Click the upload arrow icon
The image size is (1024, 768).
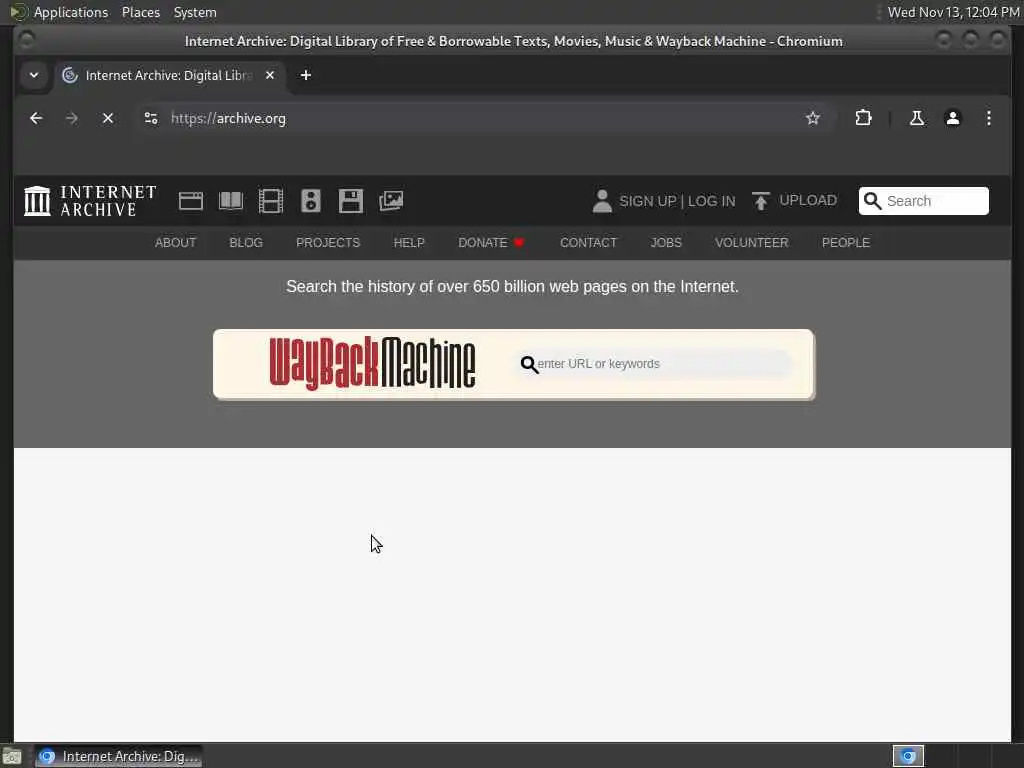coord(761,201)
